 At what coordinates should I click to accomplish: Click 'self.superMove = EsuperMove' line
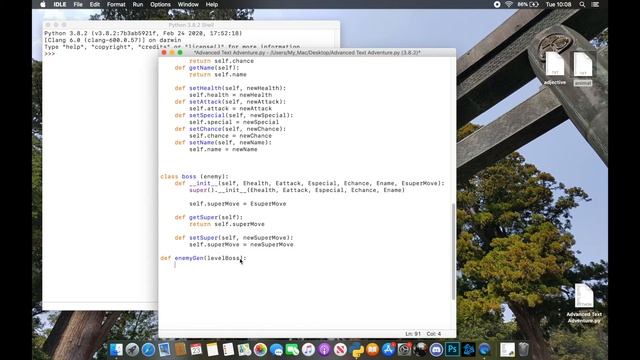[238, 204]
